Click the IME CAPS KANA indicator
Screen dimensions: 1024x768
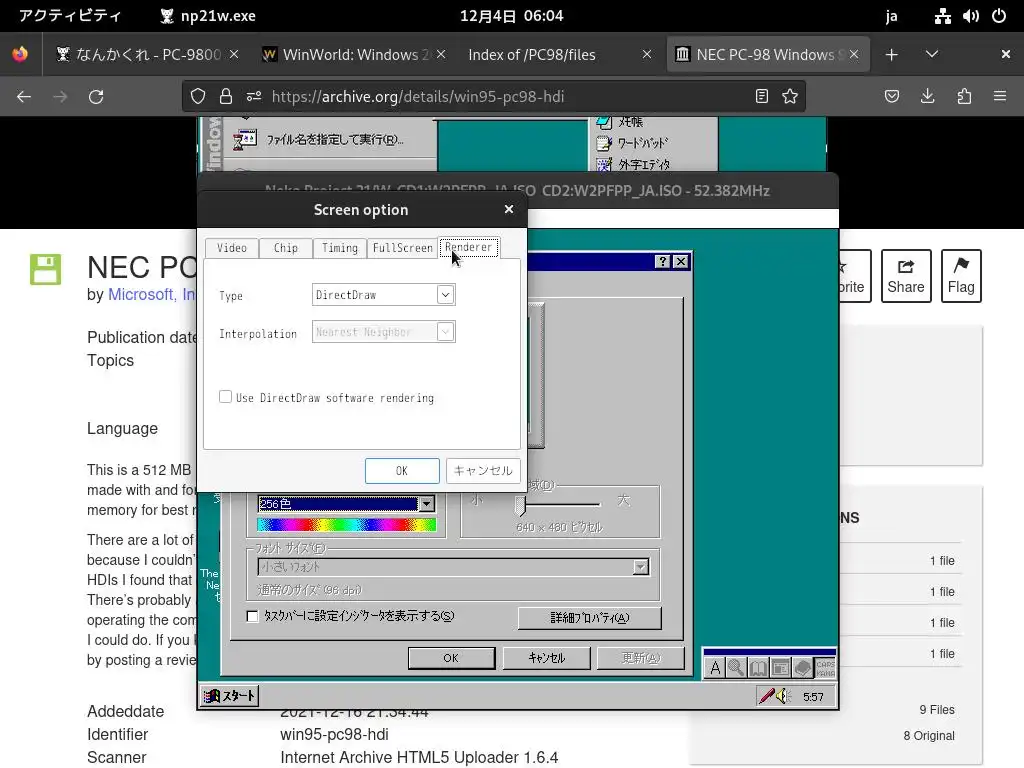tap(825, 668)
